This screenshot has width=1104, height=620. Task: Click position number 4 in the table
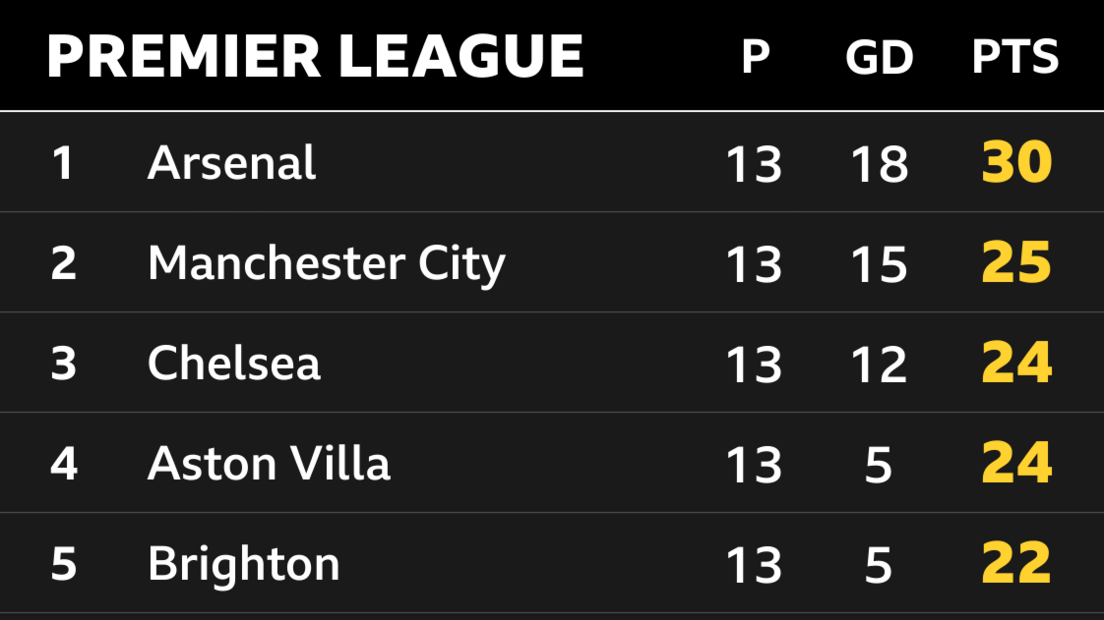[x=63, y=464]
